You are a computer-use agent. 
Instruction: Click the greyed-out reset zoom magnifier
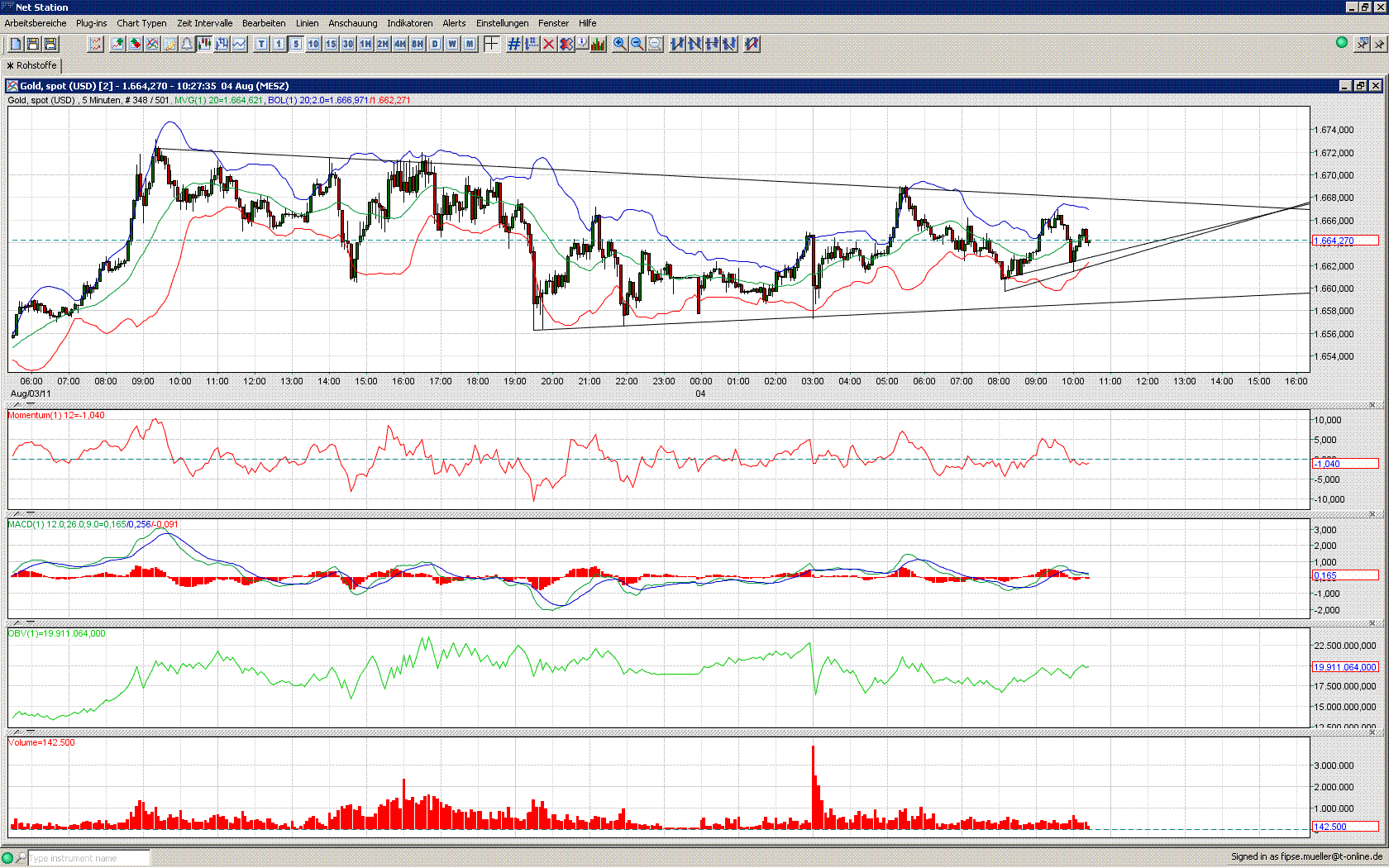click(x=655, y=44)
